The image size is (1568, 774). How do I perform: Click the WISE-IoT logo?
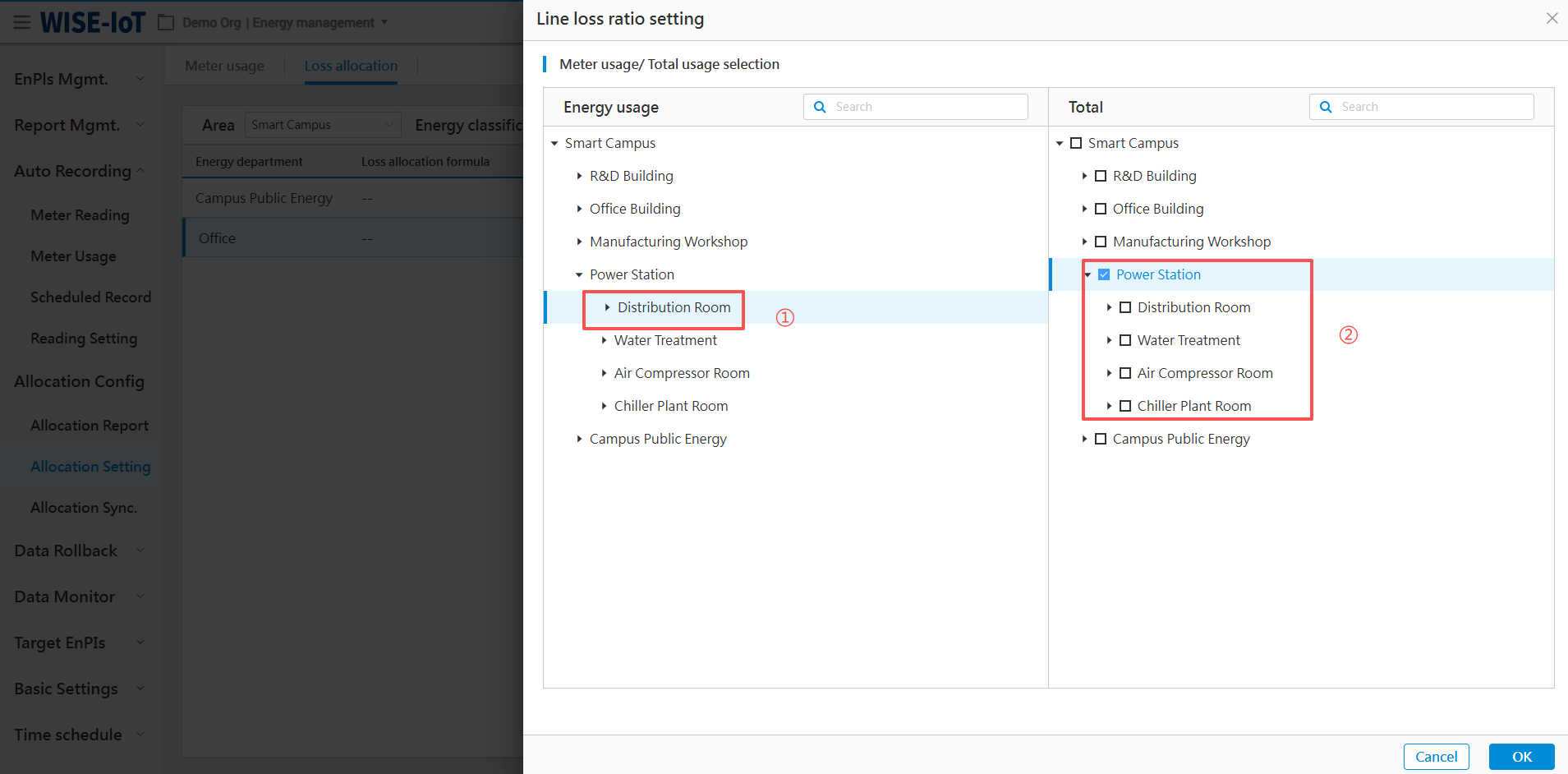93,22
